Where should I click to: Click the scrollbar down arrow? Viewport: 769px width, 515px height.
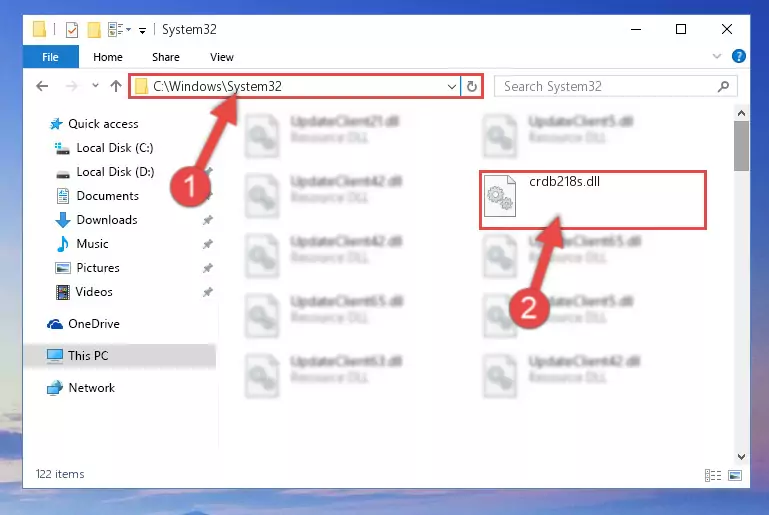coord(741,457)
